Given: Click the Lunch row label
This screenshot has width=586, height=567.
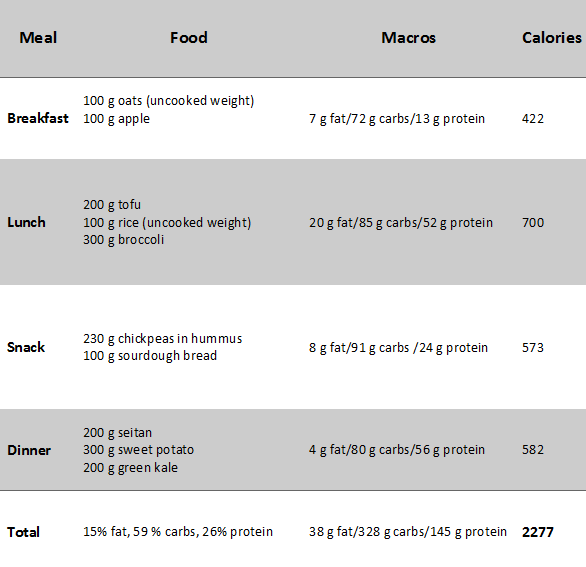Looking at the screenshot, I should tap(27, 222).
